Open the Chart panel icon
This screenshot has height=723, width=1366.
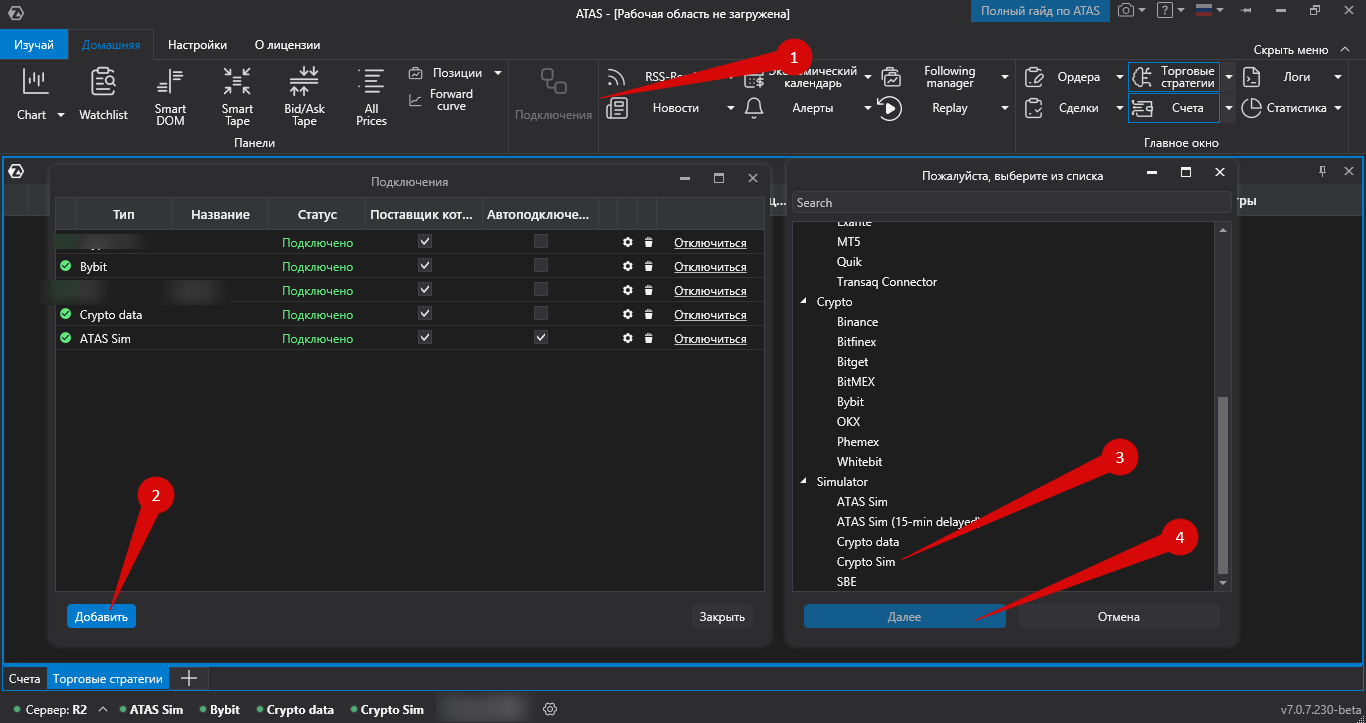[x=35, y=82]
